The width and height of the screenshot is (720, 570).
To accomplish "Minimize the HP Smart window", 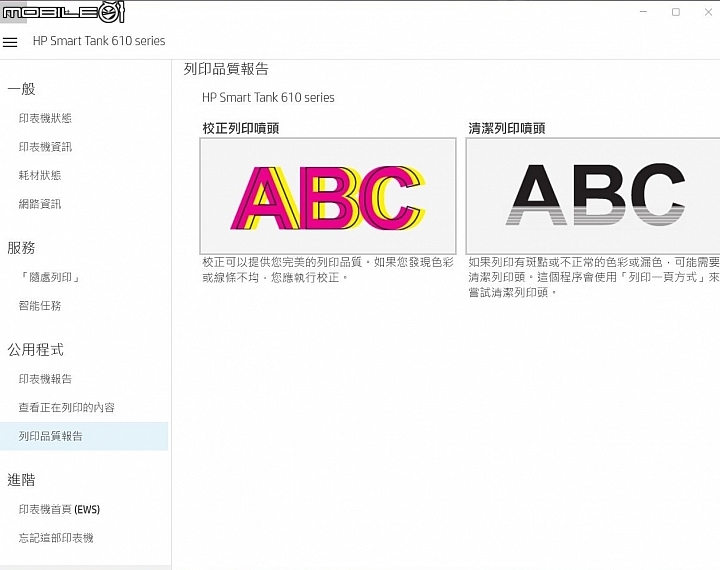I will coord(643,12).
